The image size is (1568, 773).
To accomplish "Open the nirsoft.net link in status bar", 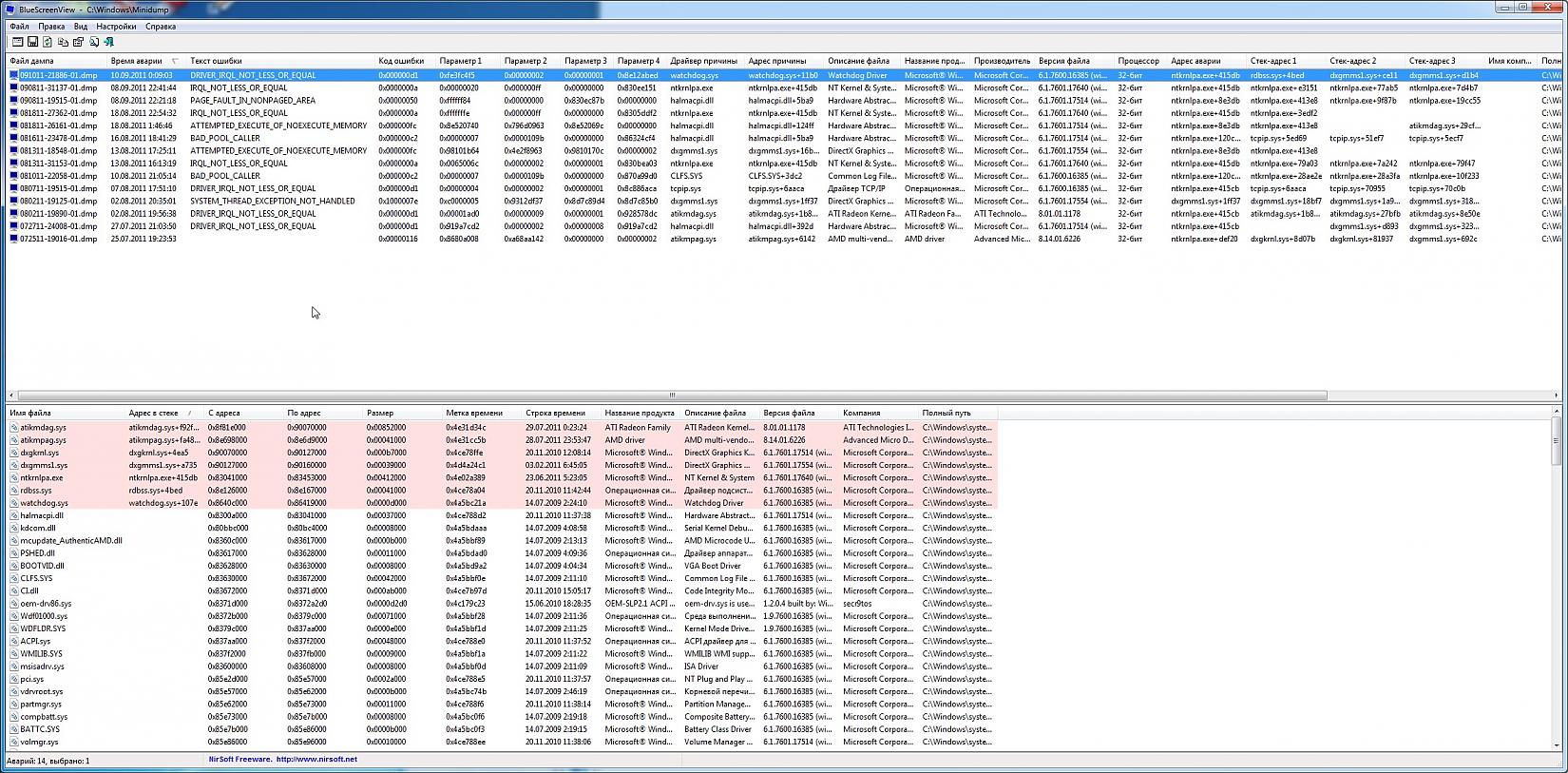I will point(316,760).
